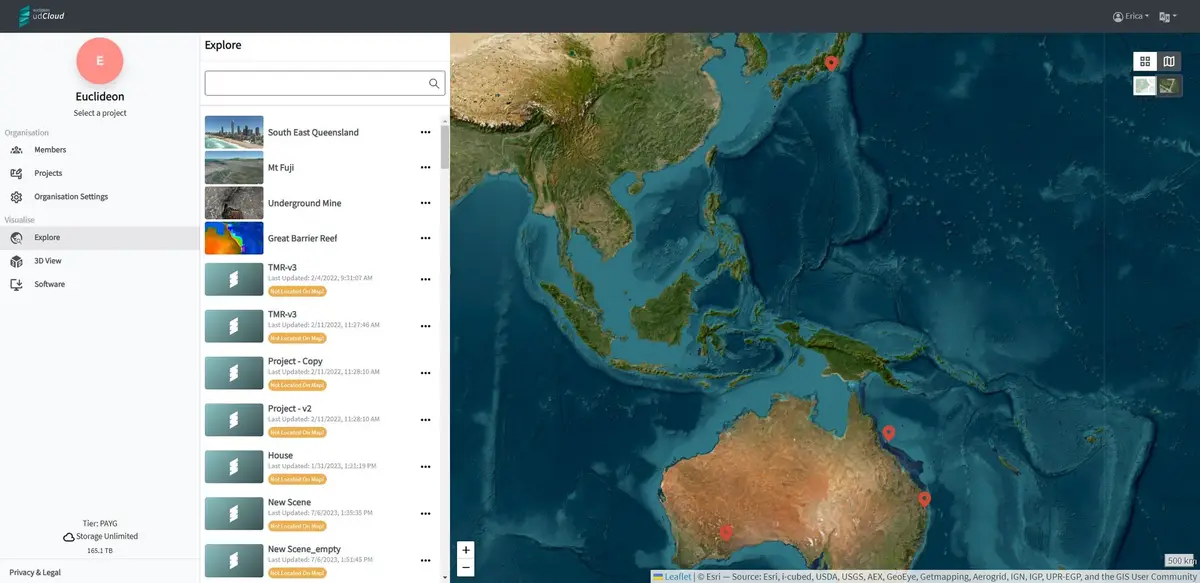This screenshot has height=583, width=1200.
Task: Click the Project - Copy thumbnail icon
Action: tap(234, 373)
